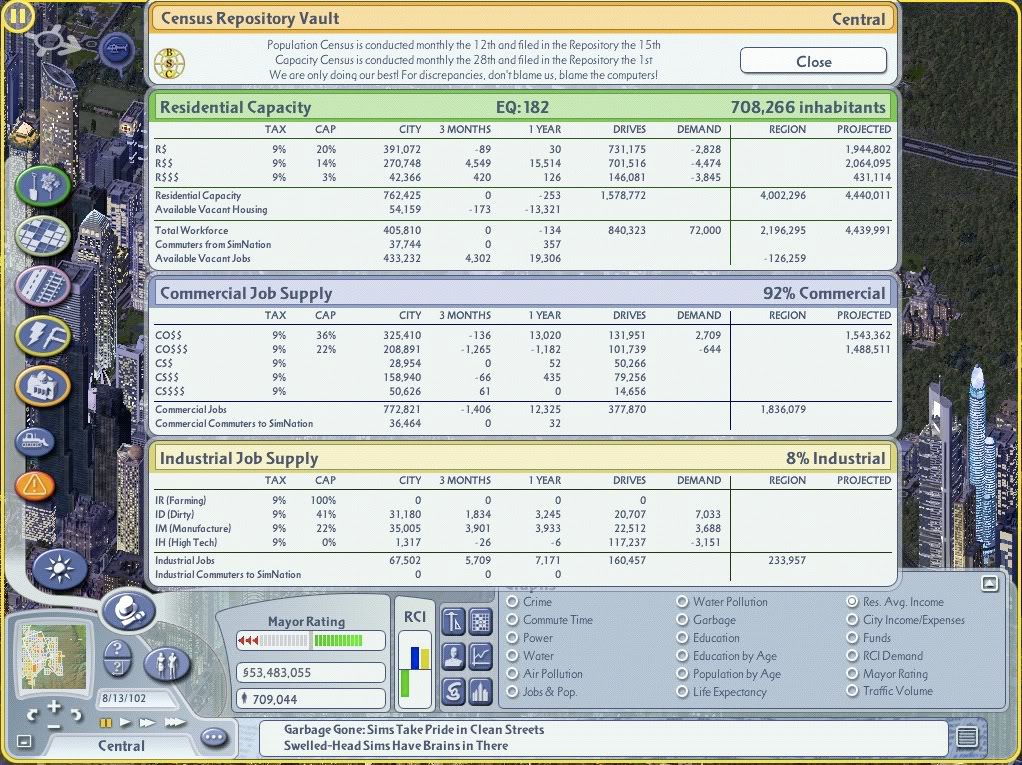
Task: Open the My Sim mode icon
Action: click(166, 664)
